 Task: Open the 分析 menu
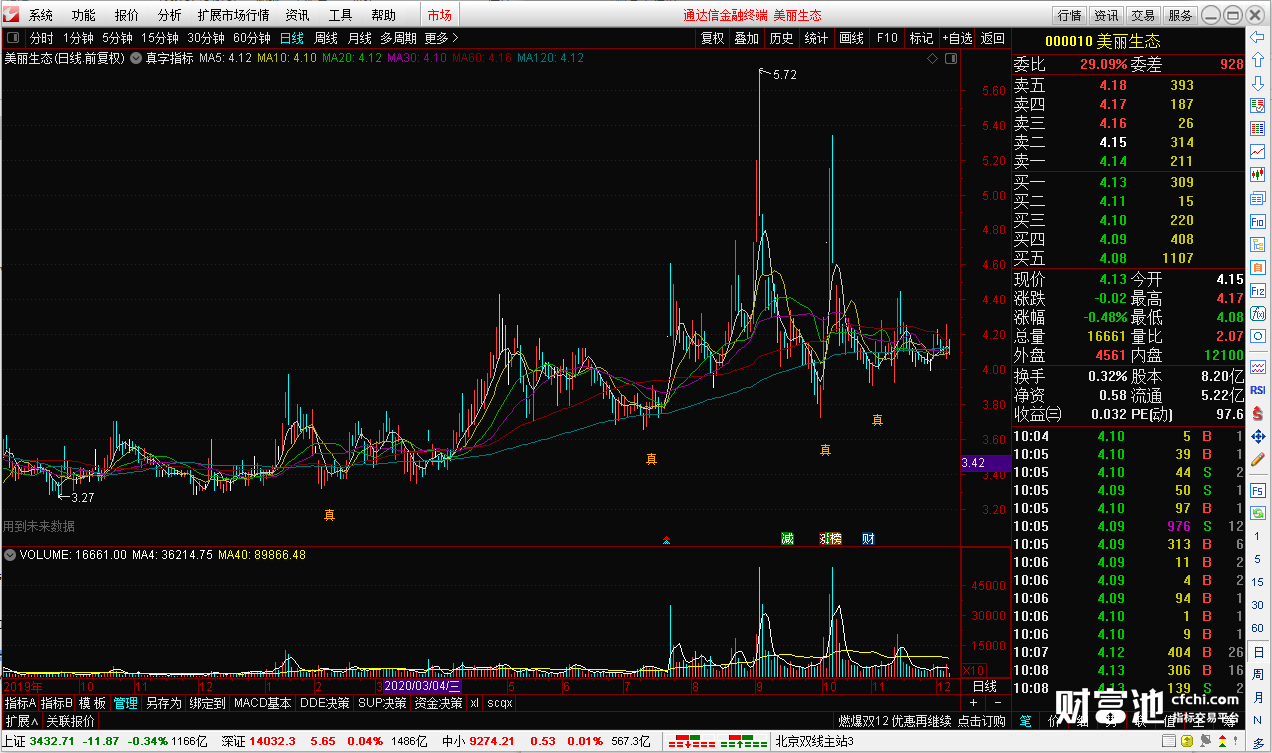pos(170,15)
